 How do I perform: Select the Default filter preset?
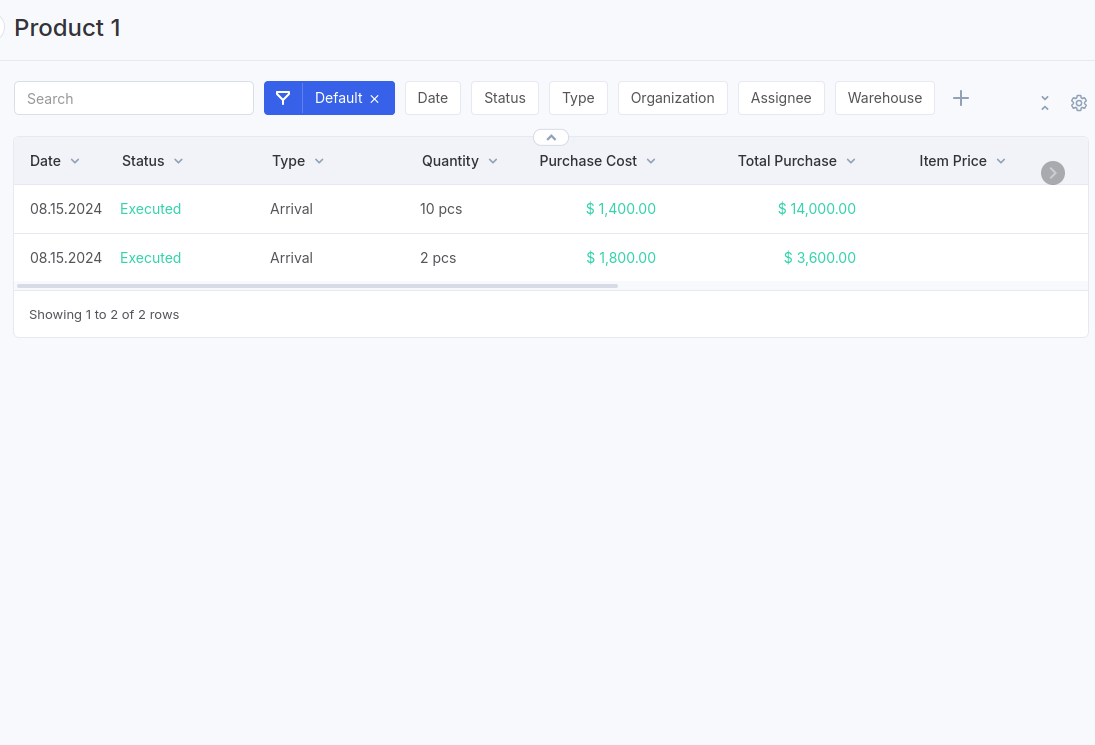339,98
